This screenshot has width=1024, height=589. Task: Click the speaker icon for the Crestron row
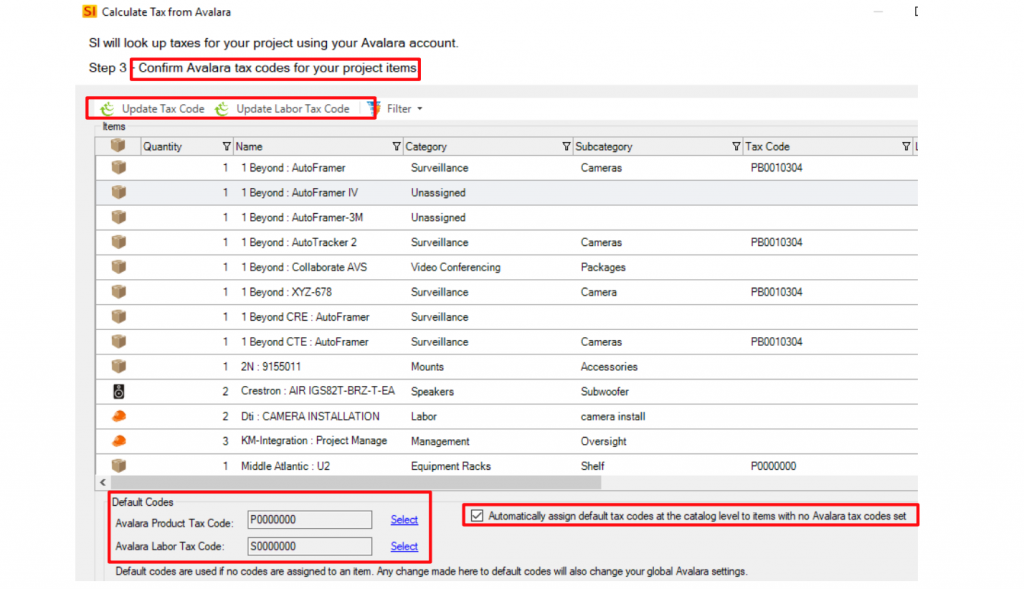(x=118, y=391)
